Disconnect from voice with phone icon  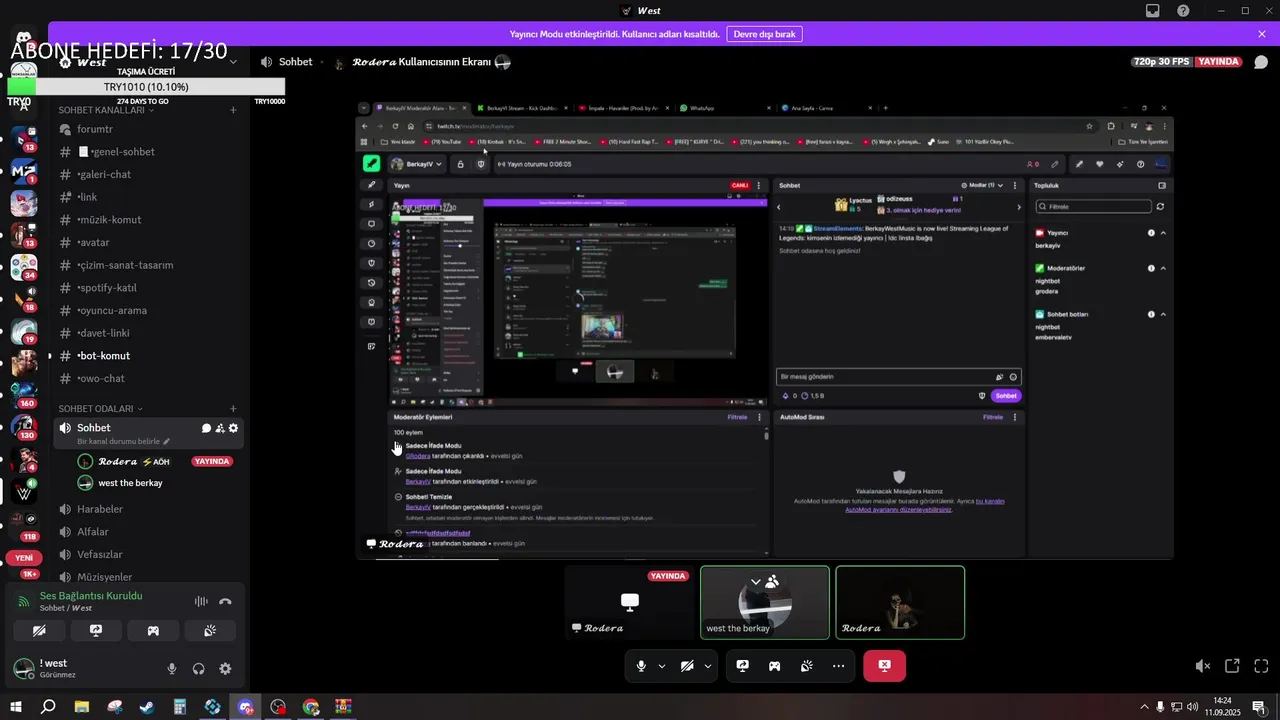coord(225,601)
